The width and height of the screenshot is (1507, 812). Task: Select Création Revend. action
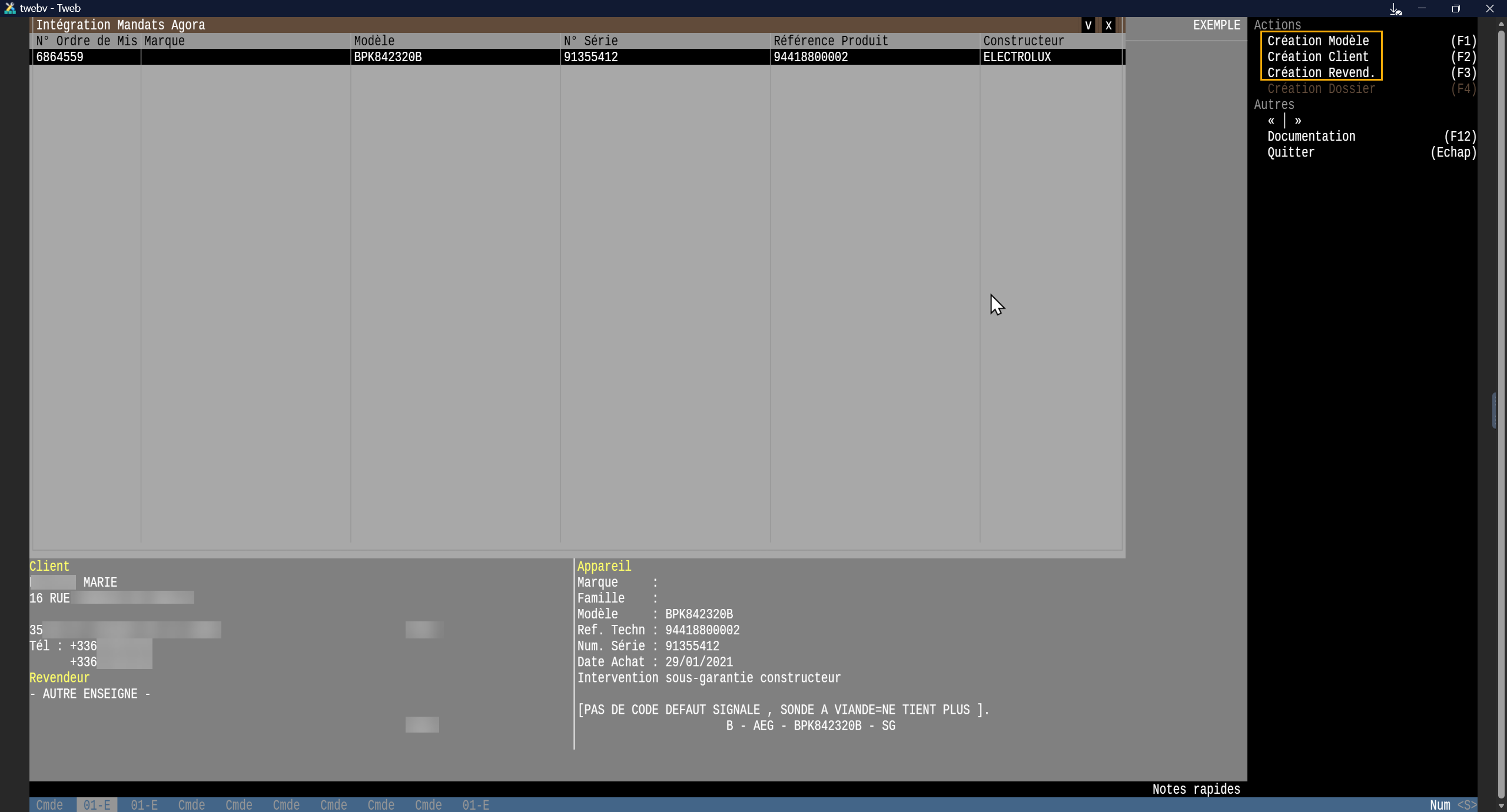coord(1321,73)
